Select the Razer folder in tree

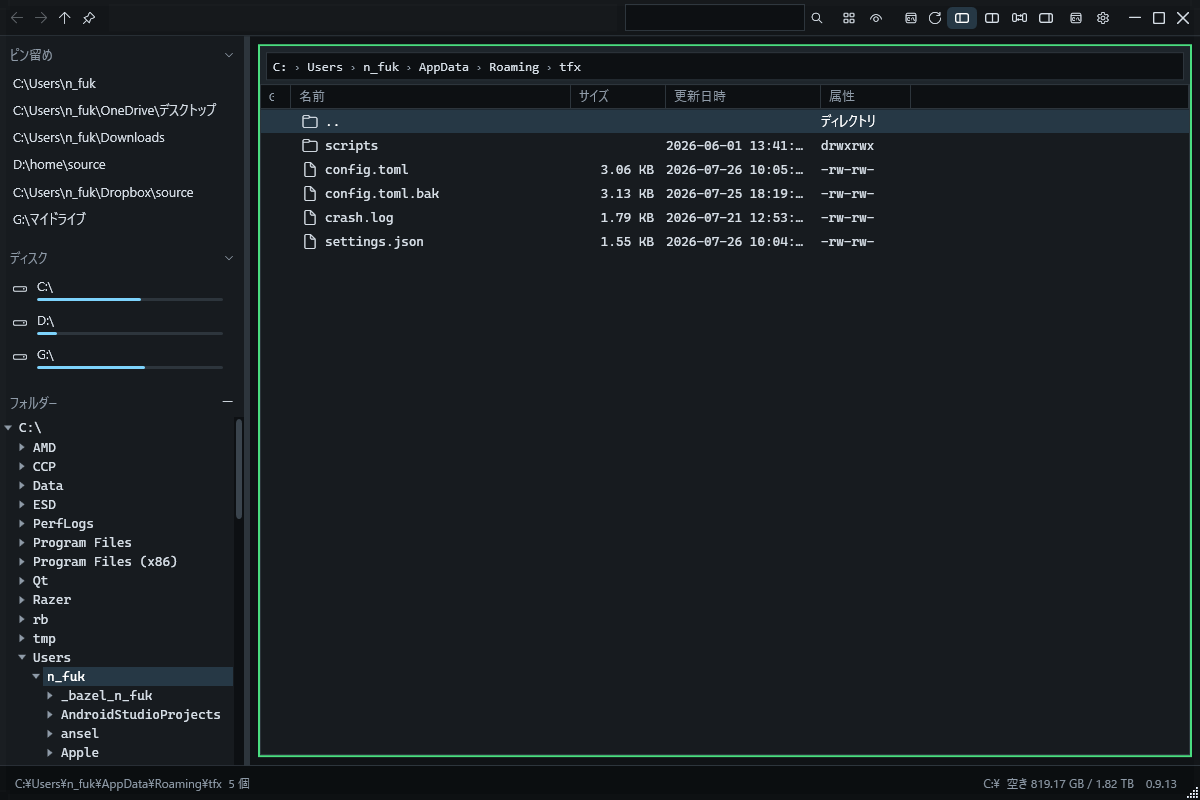coord(52,600)
